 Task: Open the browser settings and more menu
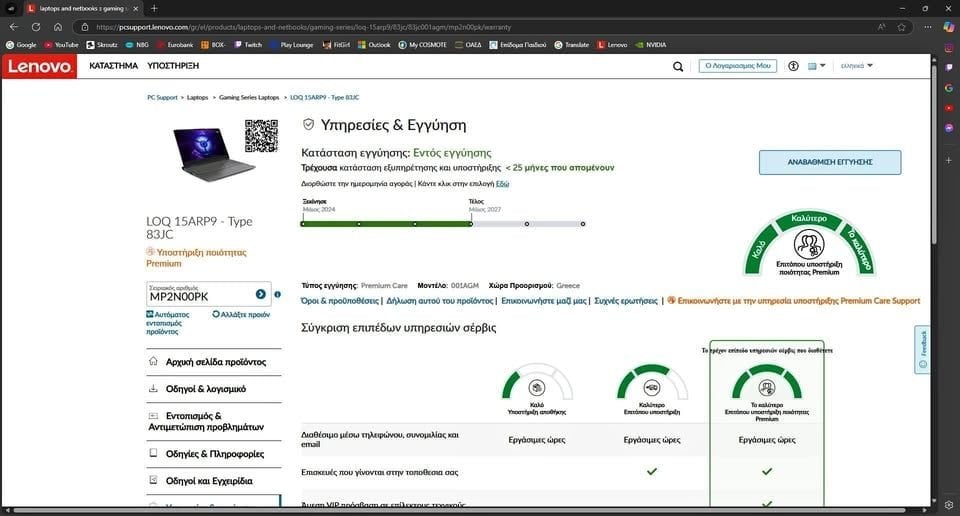(x=928, y=27)
